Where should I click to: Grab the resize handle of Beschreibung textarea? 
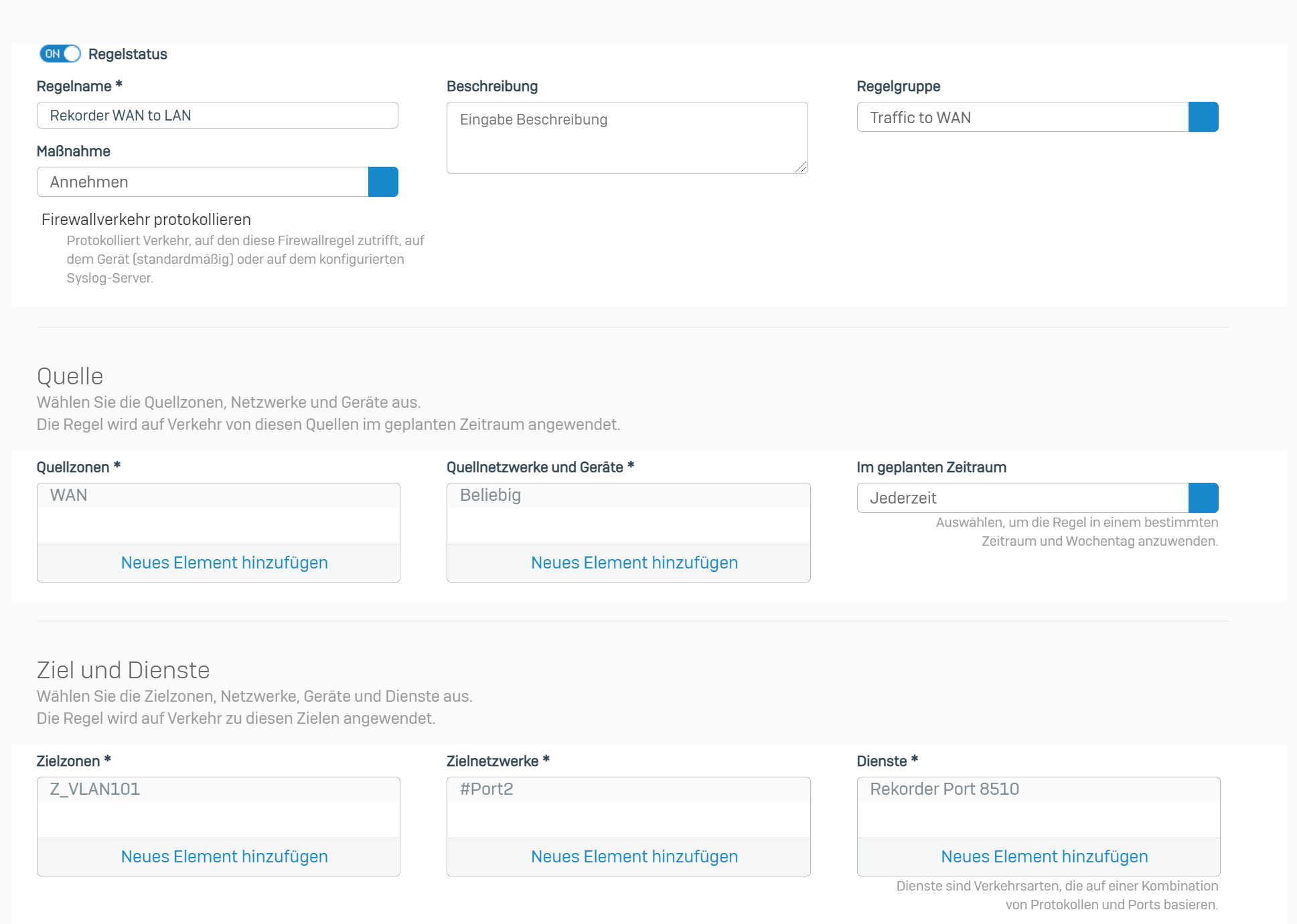(x=801, y=167)
